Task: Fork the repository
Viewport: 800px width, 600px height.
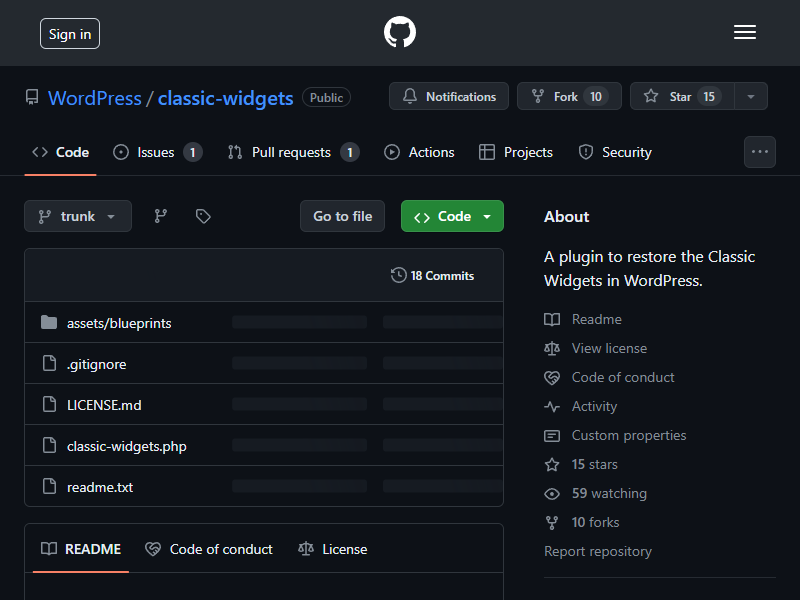Action: 569,96
